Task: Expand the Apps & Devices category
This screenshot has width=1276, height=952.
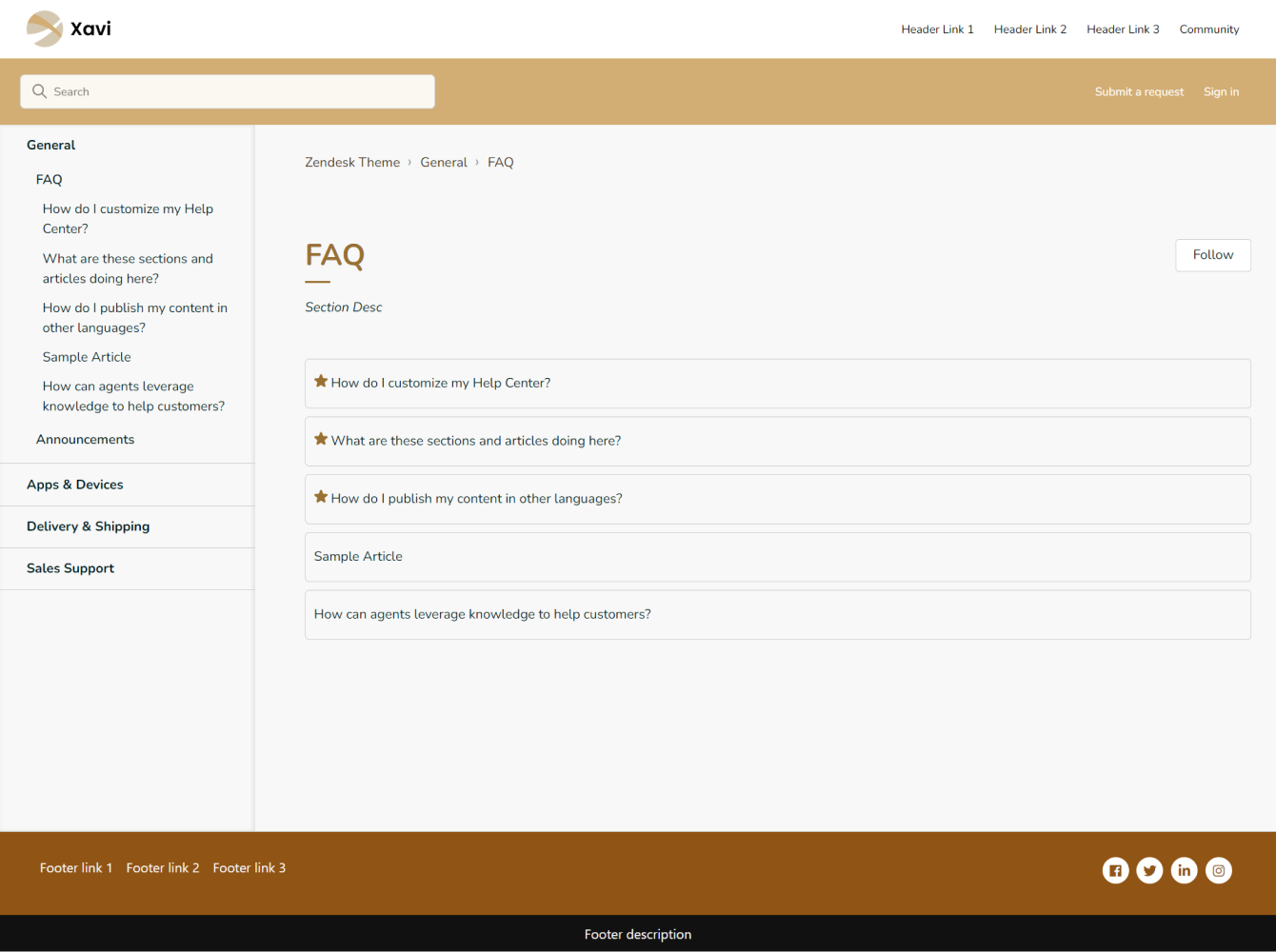Action: [x=75, y=485]
